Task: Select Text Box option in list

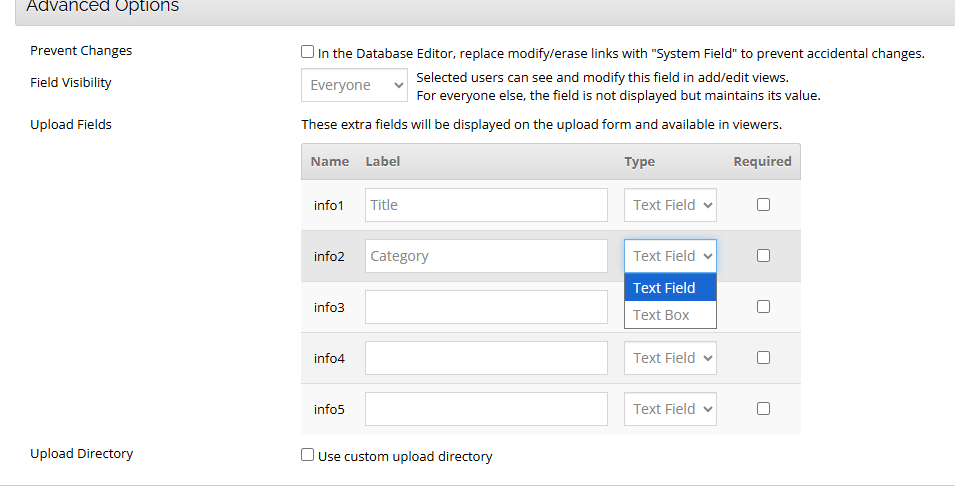Action: [670, 315]
